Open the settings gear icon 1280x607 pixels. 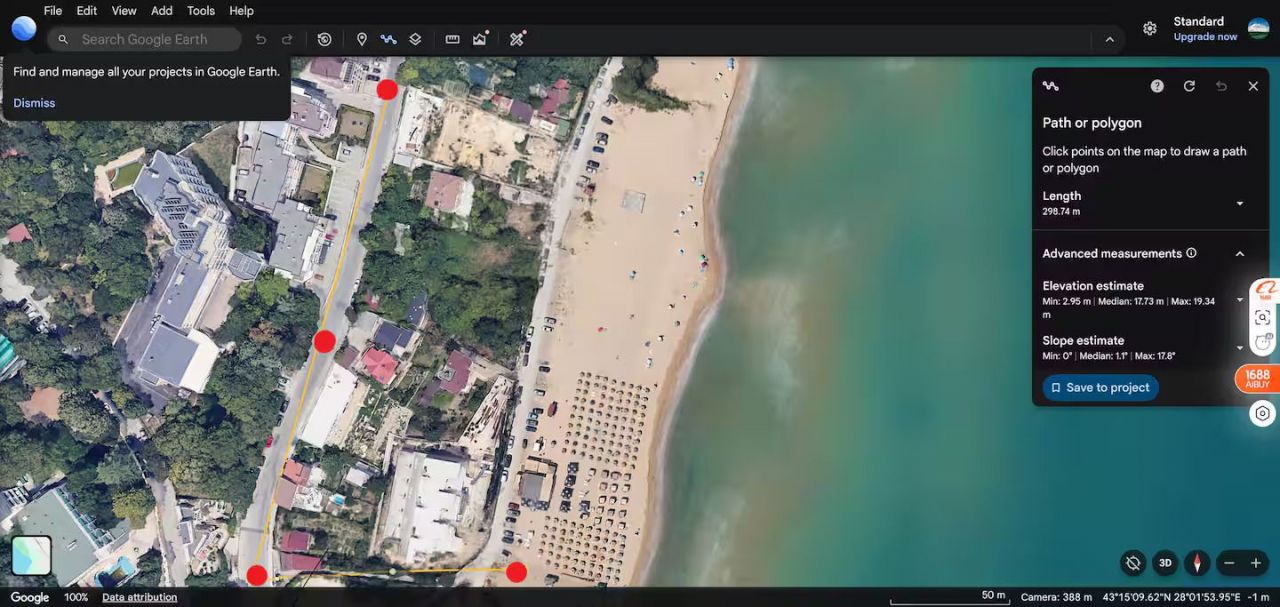(1150, 29)
